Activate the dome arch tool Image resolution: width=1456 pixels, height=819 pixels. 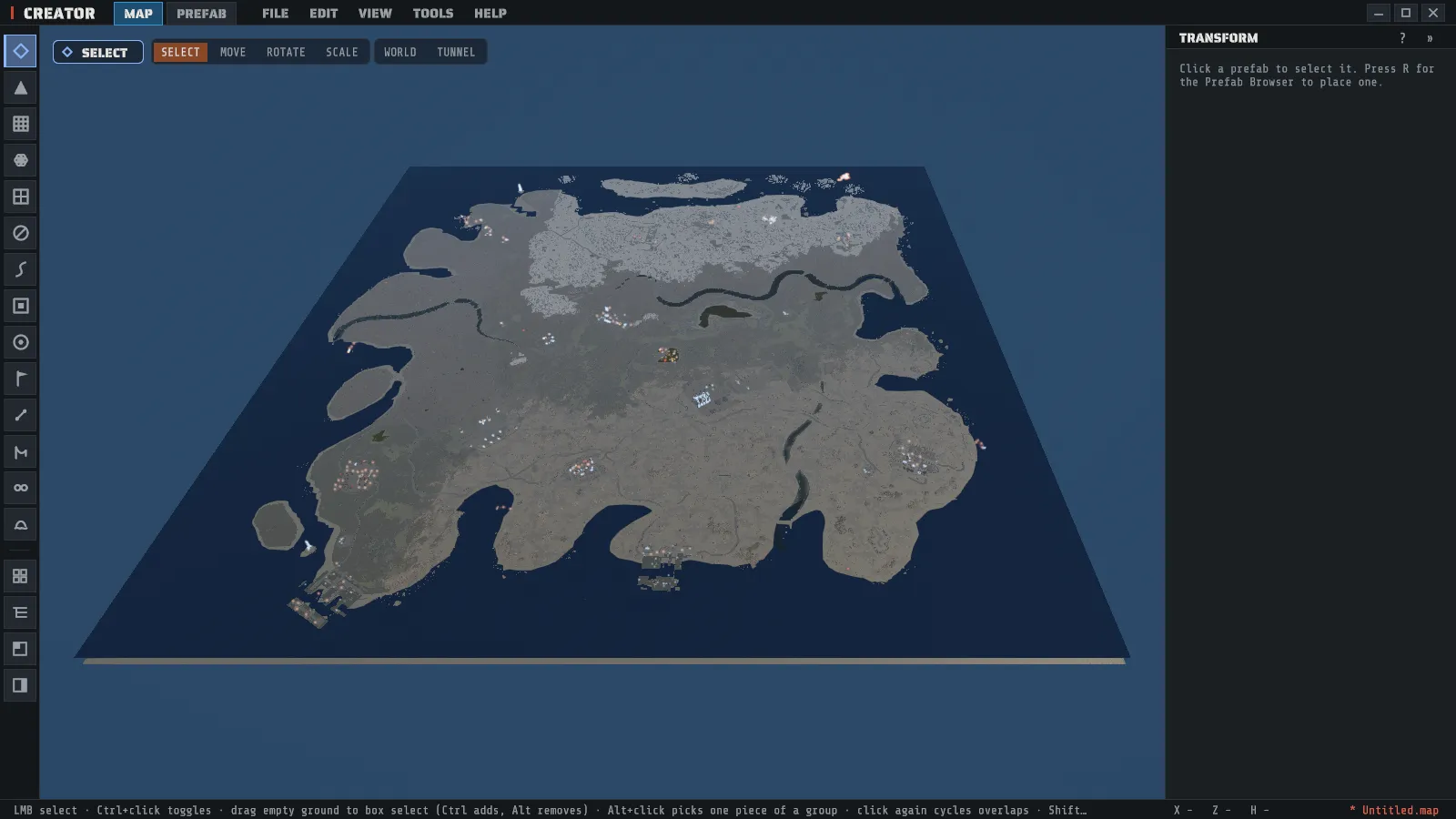click(20, 524)
